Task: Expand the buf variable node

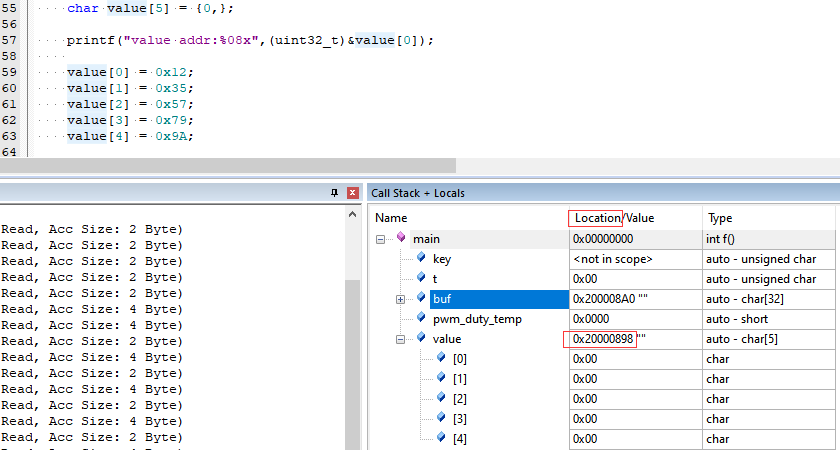Action: pos(400,300)
